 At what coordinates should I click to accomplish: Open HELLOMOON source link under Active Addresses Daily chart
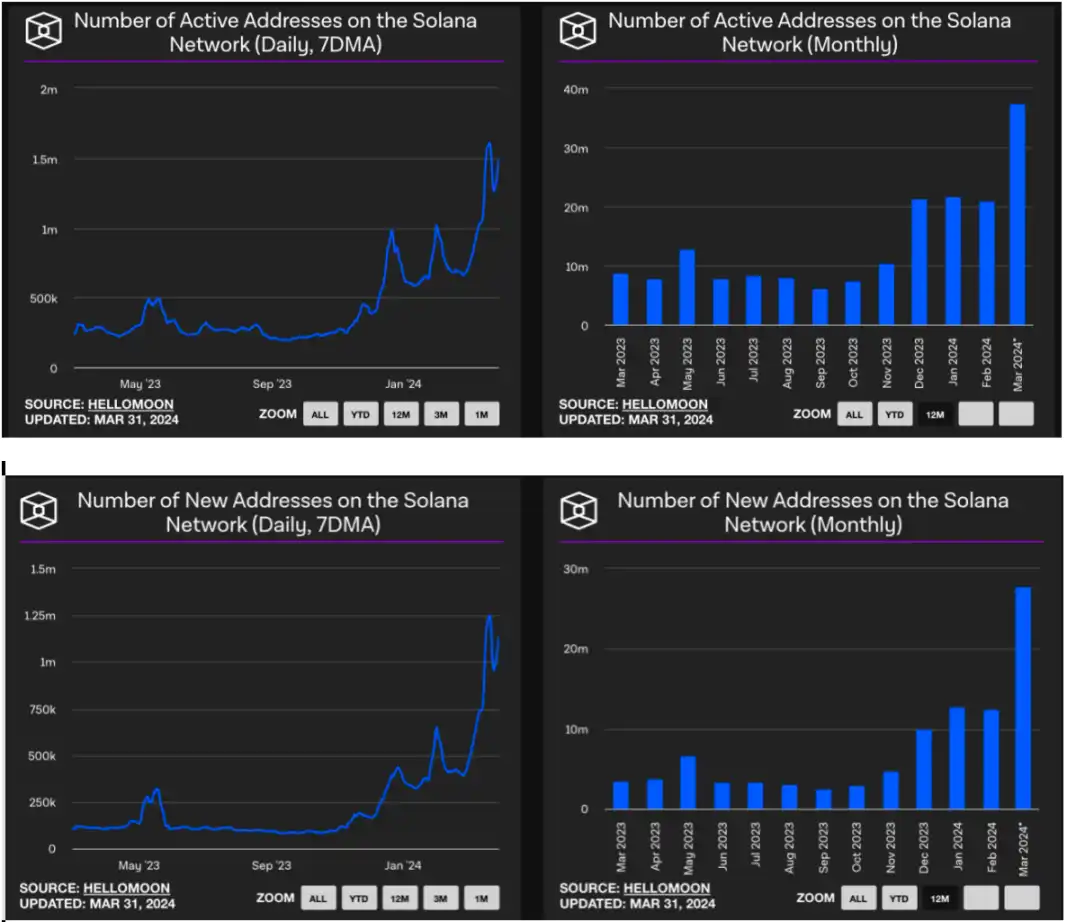point(128,404)
